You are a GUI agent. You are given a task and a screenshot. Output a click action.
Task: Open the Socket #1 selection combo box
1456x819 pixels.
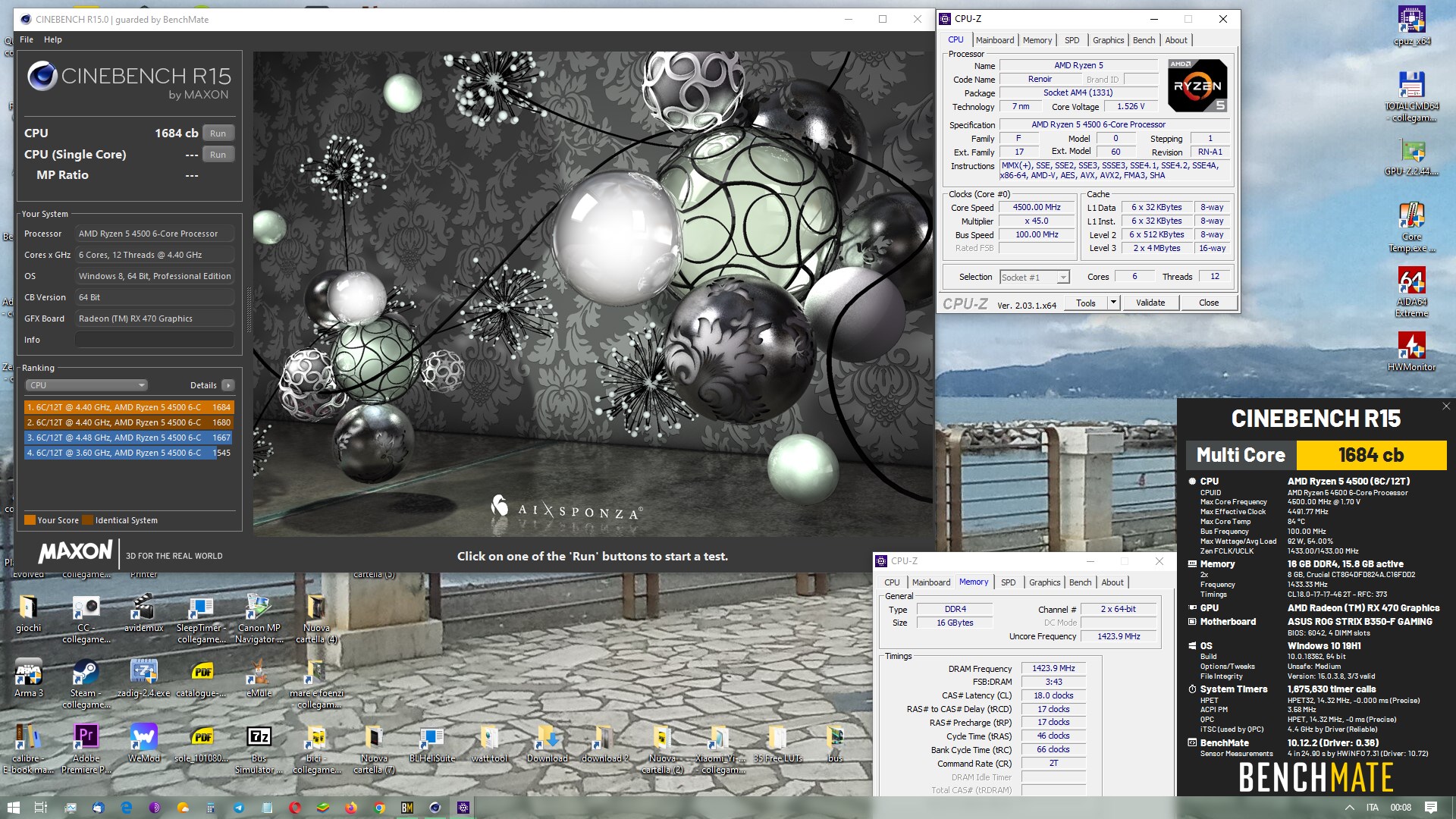pos(1034,278)
